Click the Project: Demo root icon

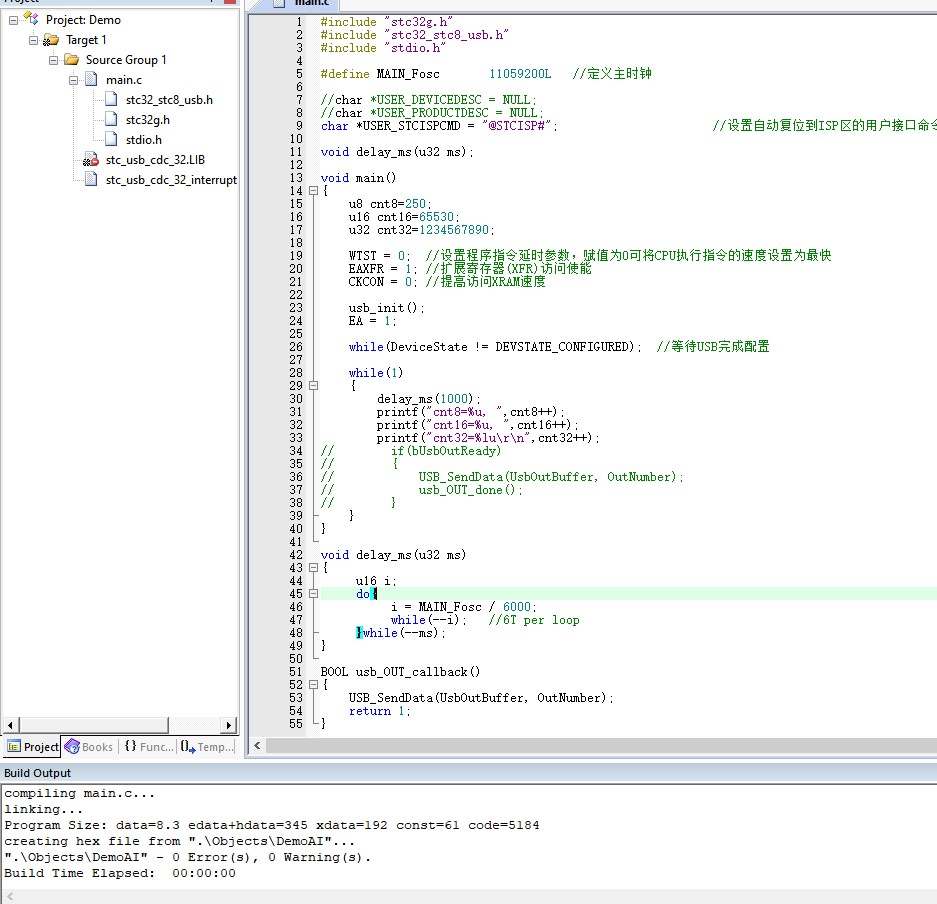click(32, 20)
